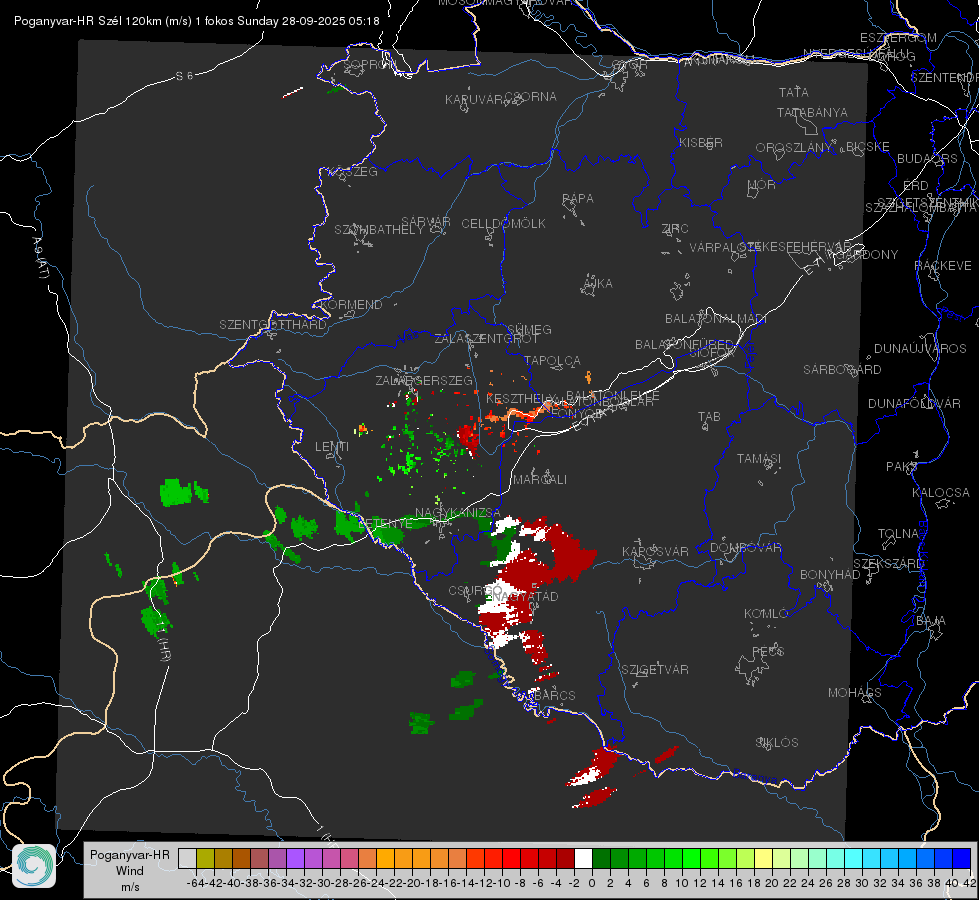Select the KORMEND label
This screenshot has width=979, height=900.
pos(351,305)
